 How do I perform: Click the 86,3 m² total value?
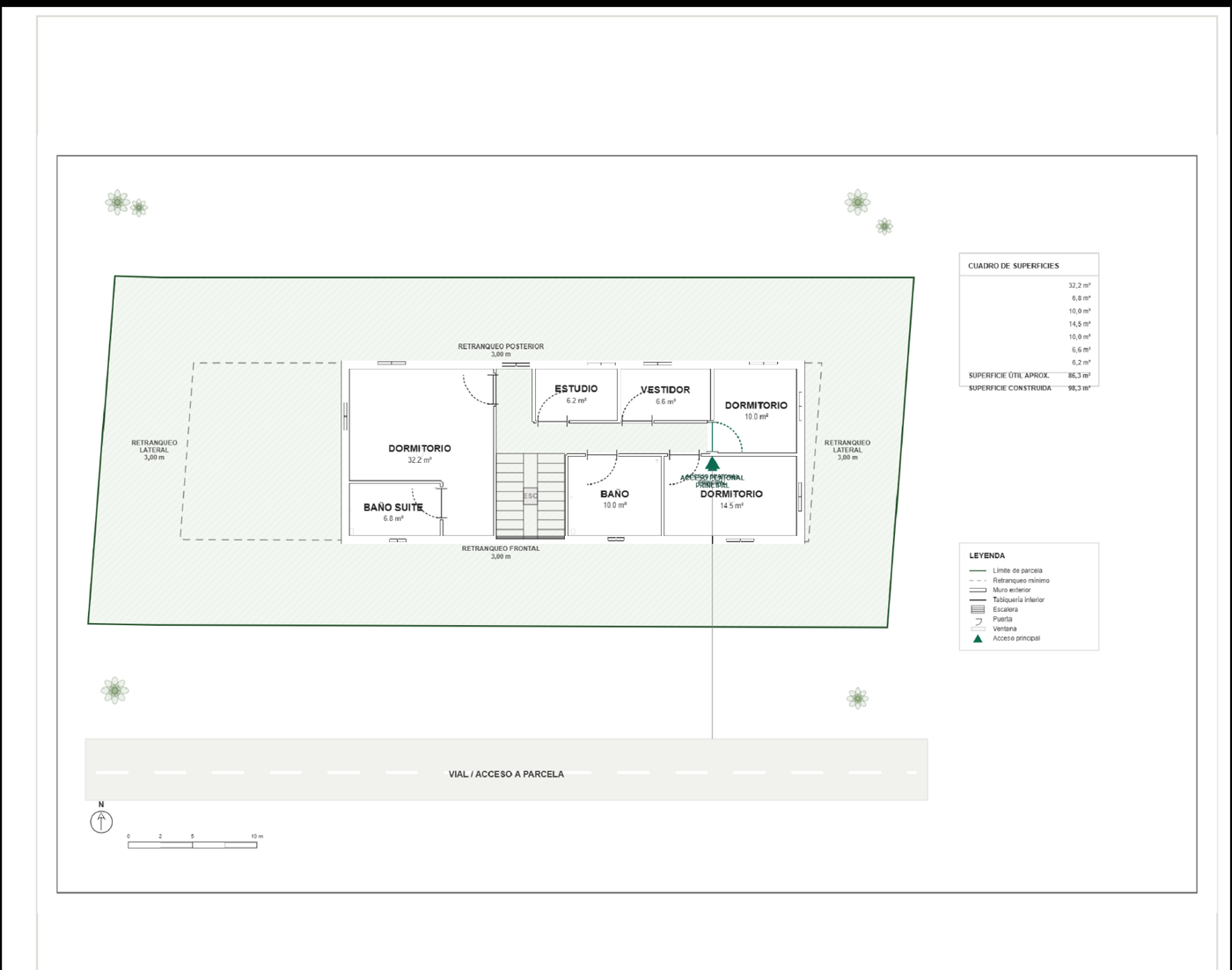[x=1079, y=376]
